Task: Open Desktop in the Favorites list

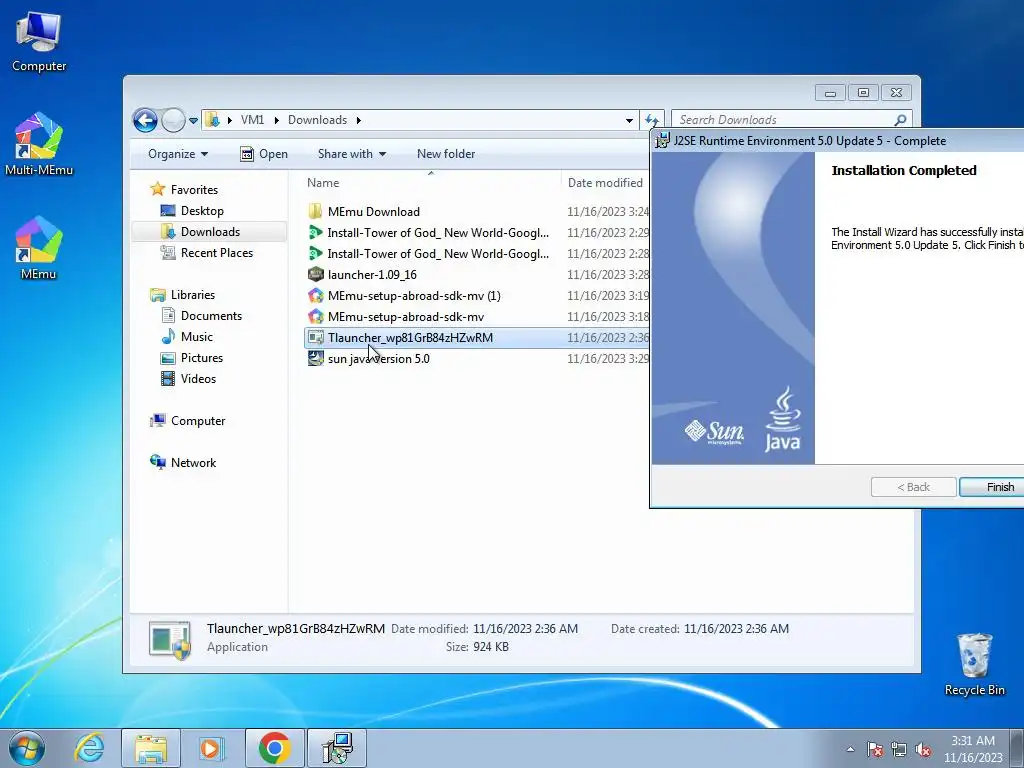Action: pos(202,210)
